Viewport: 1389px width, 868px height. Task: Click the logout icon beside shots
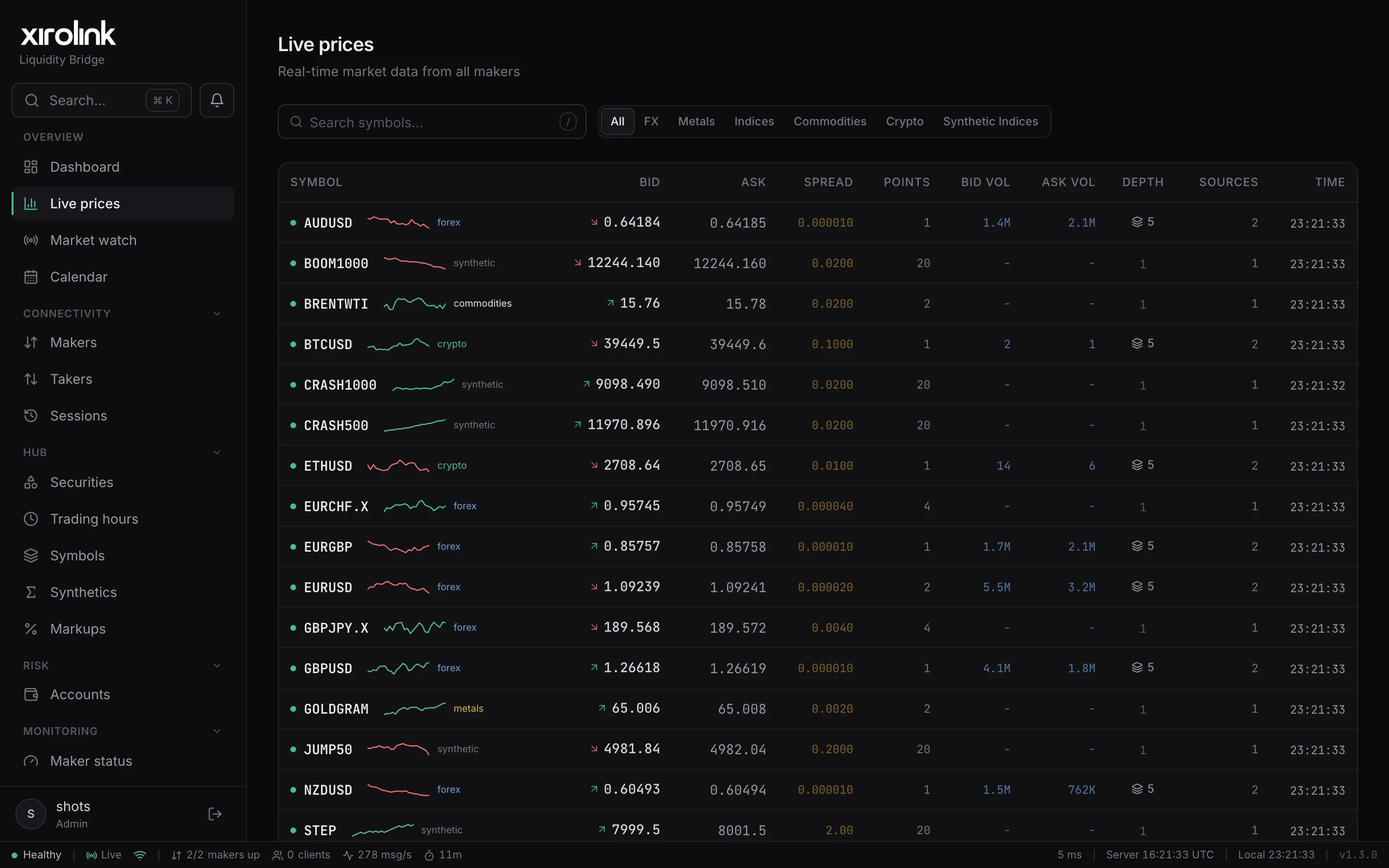[215, 814]
